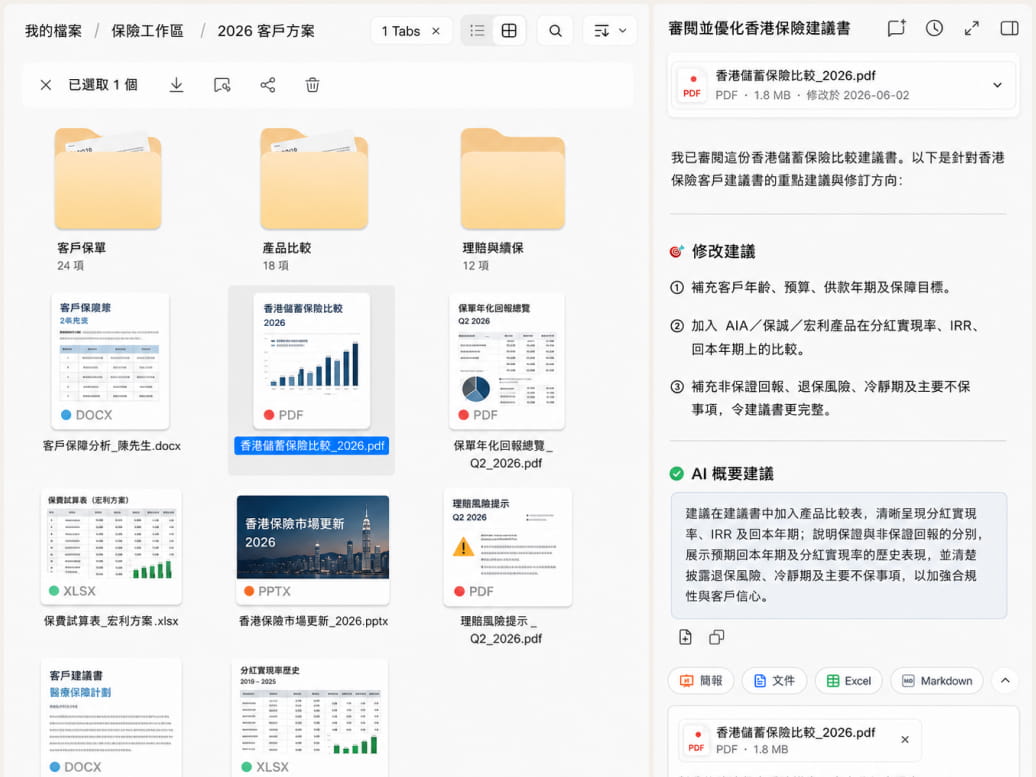
Task: Export as 簡報 presentation
Action: pos(701,681)
